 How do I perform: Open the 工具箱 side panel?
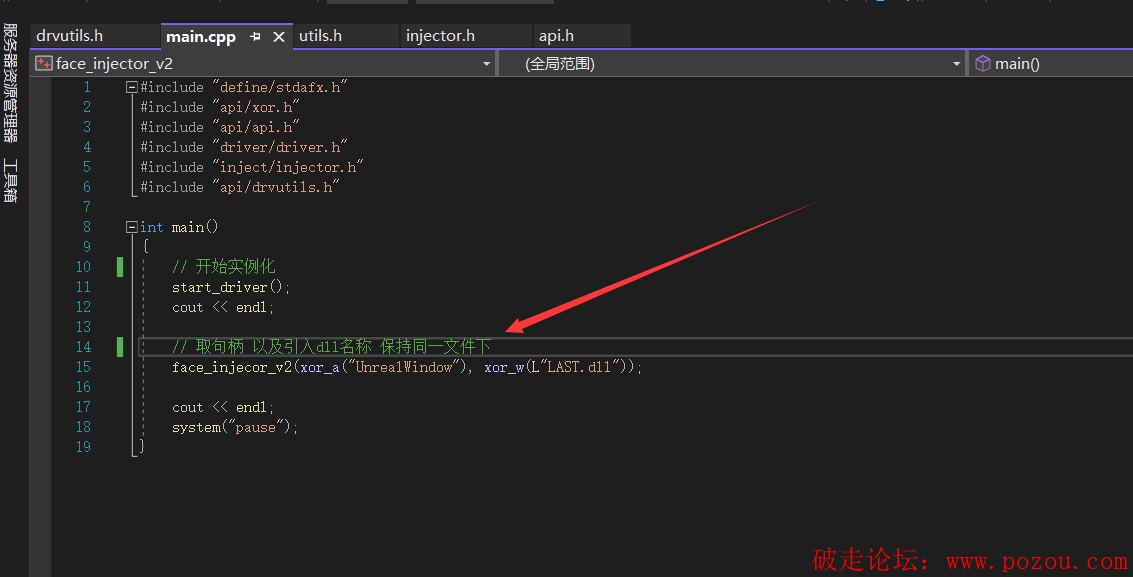10,181
